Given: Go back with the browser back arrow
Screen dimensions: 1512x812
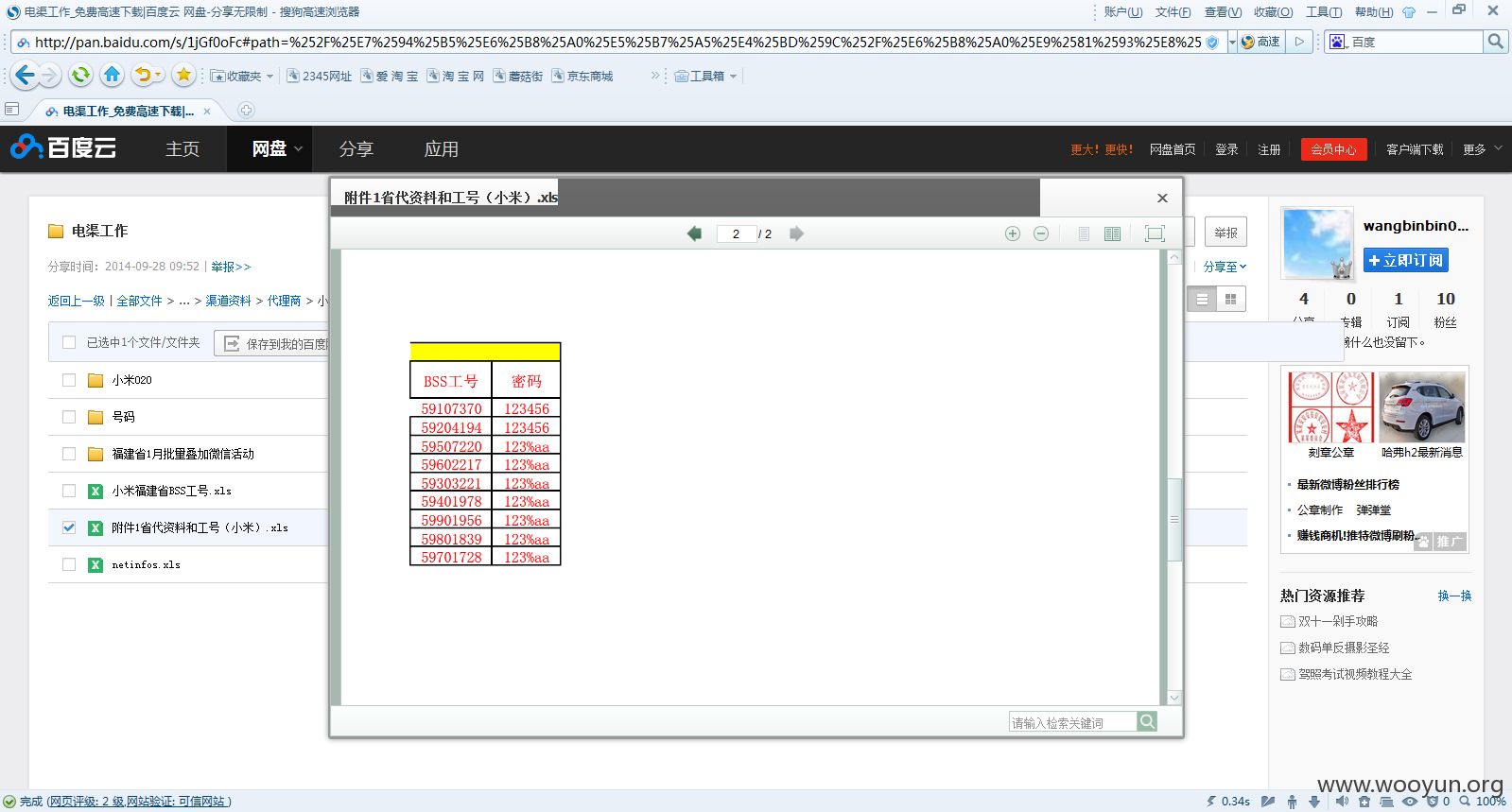Looking at the screenshot, I should (x=26, y=75).
